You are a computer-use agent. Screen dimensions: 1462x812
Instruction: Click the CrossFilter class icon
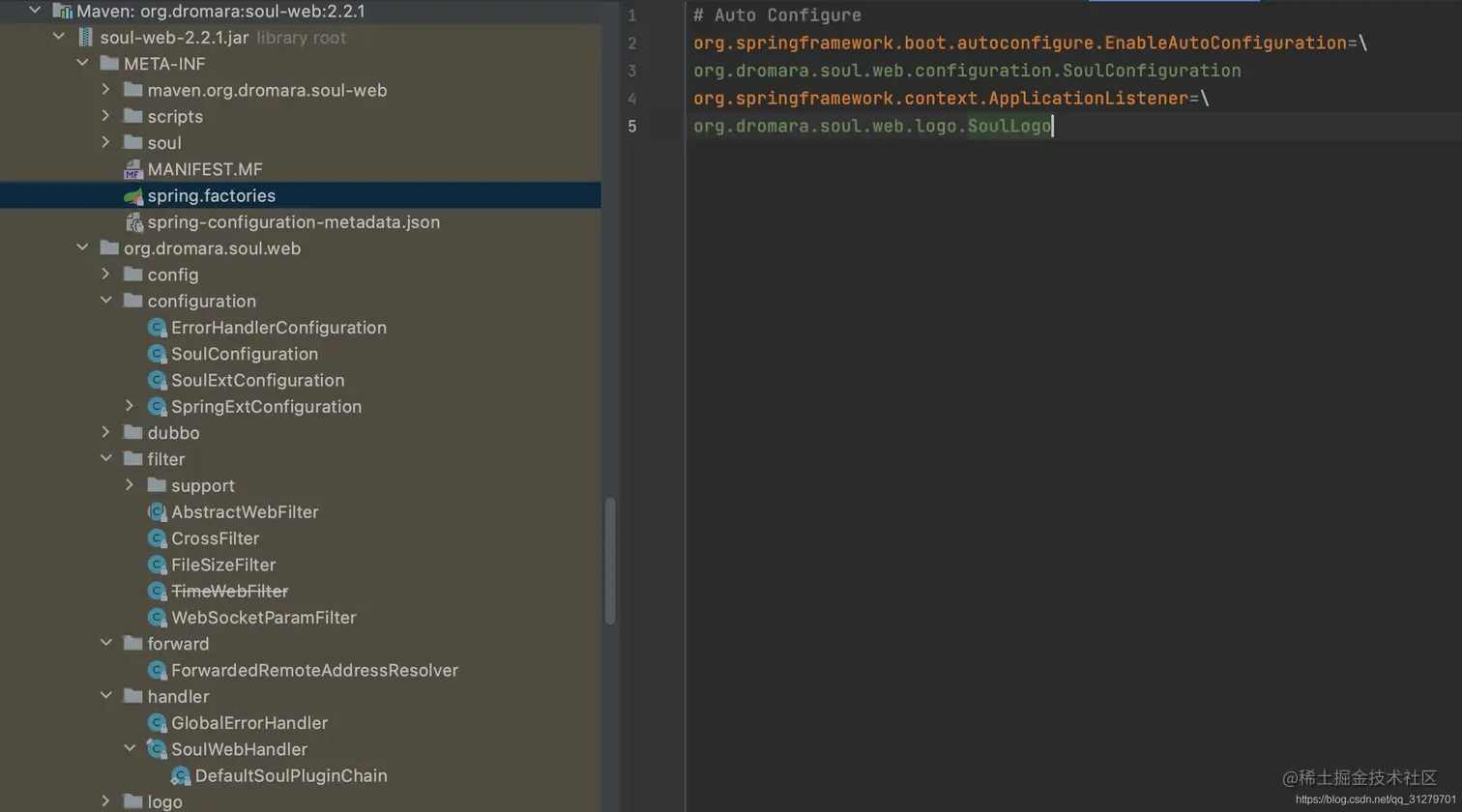(x=157, y=538)
